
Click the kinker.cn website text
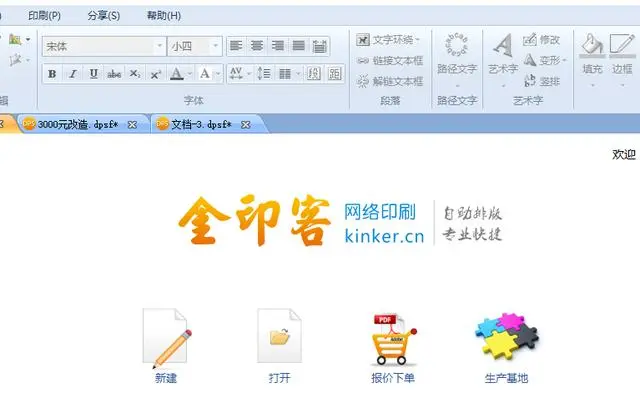(384, 236)
